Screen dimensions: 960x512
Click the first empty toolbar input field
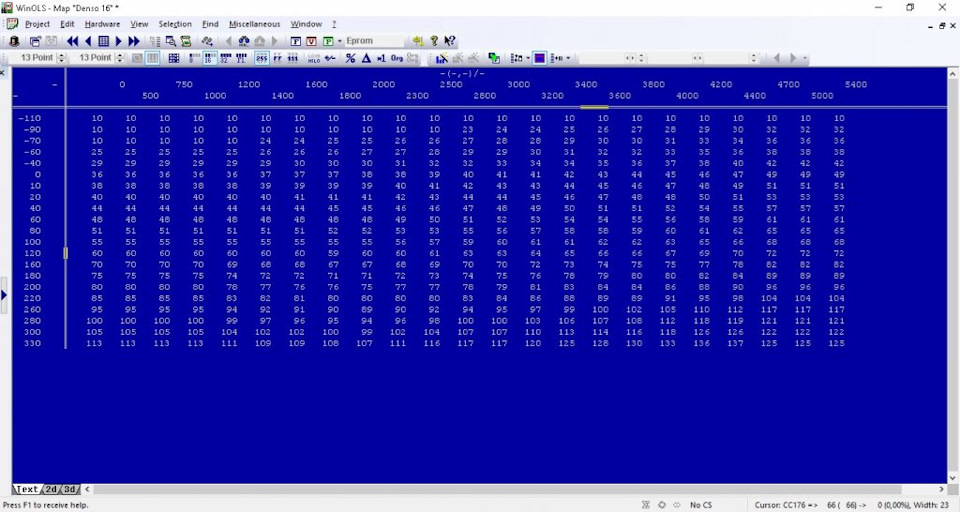pos(601,58)
